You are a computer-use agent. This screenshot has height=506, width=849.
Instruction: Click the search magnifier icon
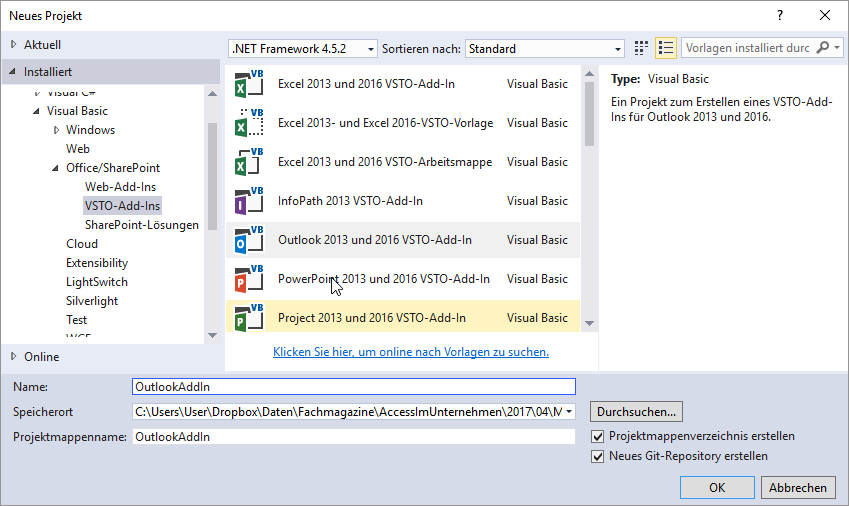(x=822, y=48)
